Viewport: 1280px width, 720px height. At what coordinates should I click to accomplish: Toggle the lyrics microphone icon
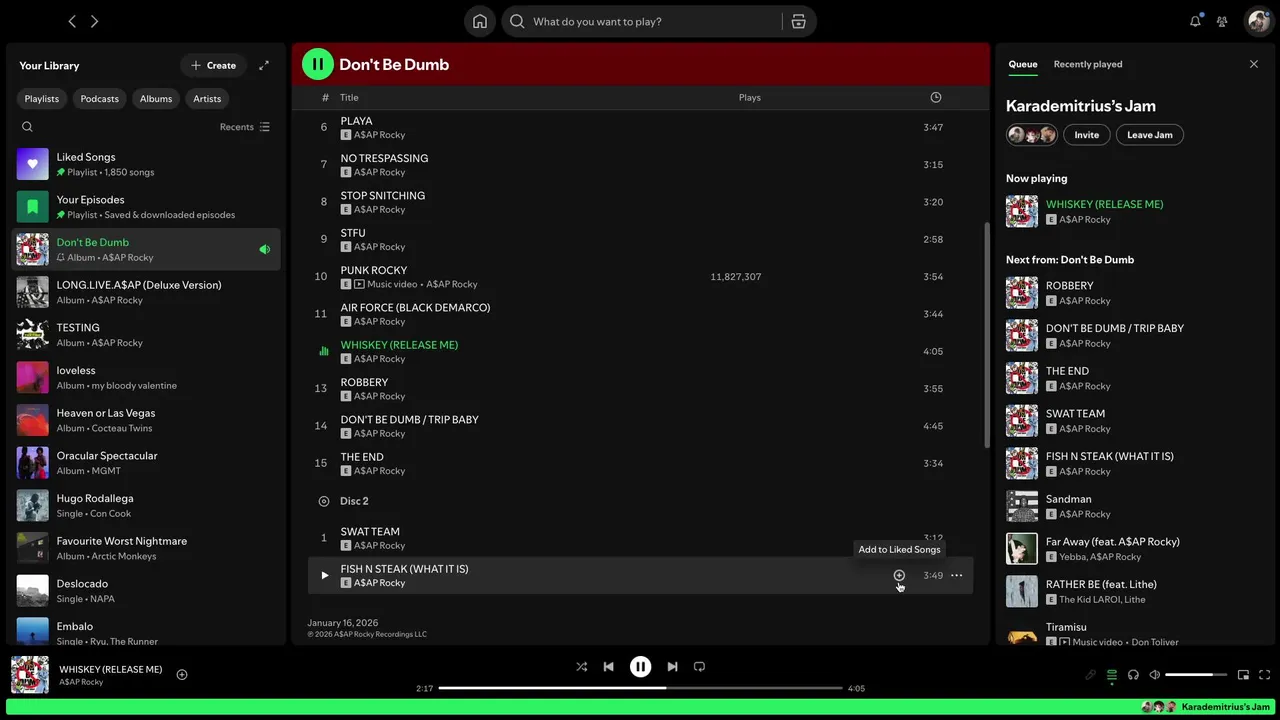coord(1090,675)
